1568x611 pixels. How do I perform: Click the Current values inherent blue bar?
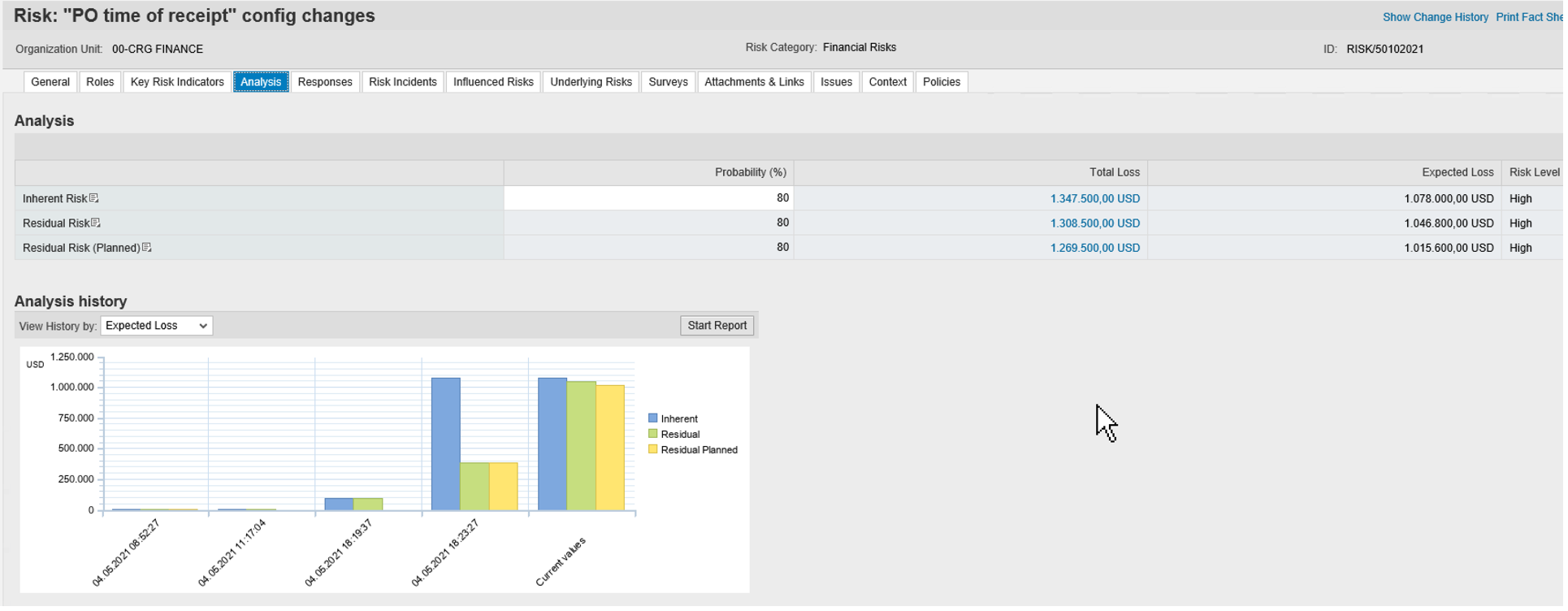552,444
